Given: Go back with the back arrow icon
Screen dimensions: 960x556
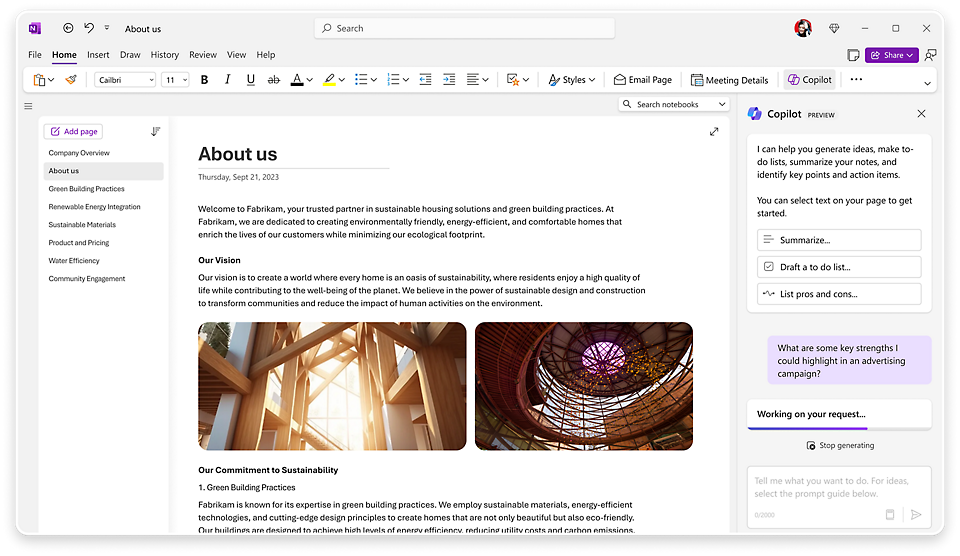Looking at the screenshot, I should click(68, 28).
